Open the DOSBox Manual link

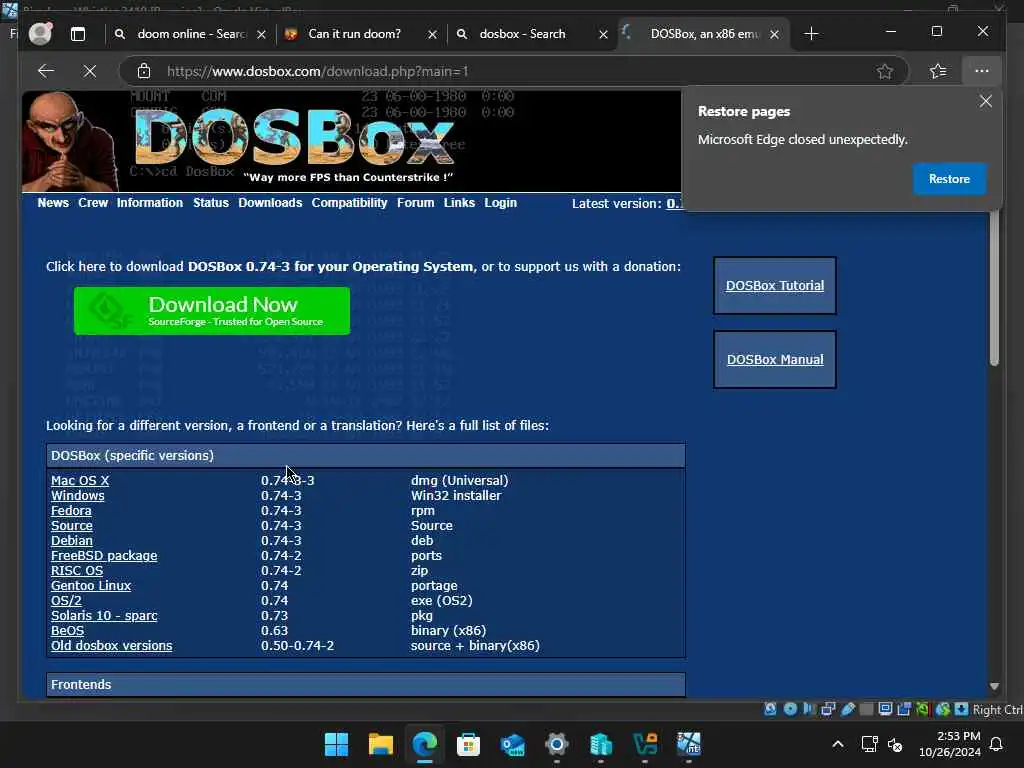click(x=775, y=359)
